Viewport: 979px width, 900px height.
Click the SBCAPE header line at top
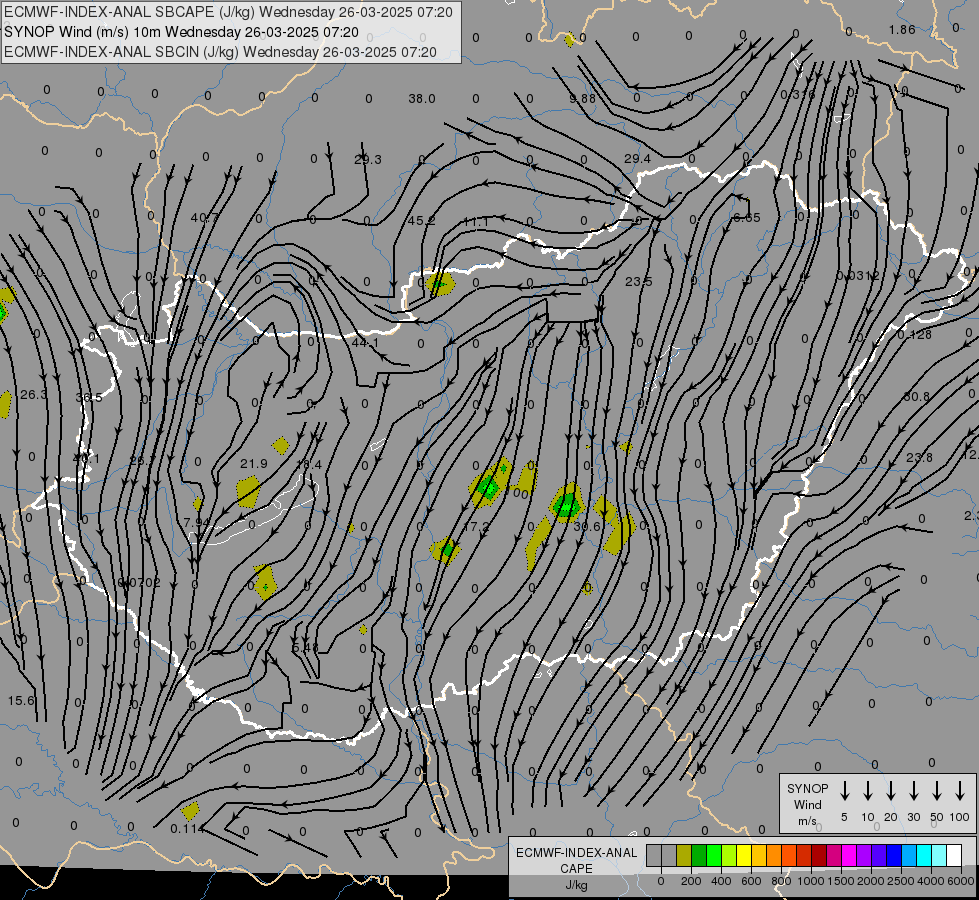pyautogui.click(x=228, y=12)
